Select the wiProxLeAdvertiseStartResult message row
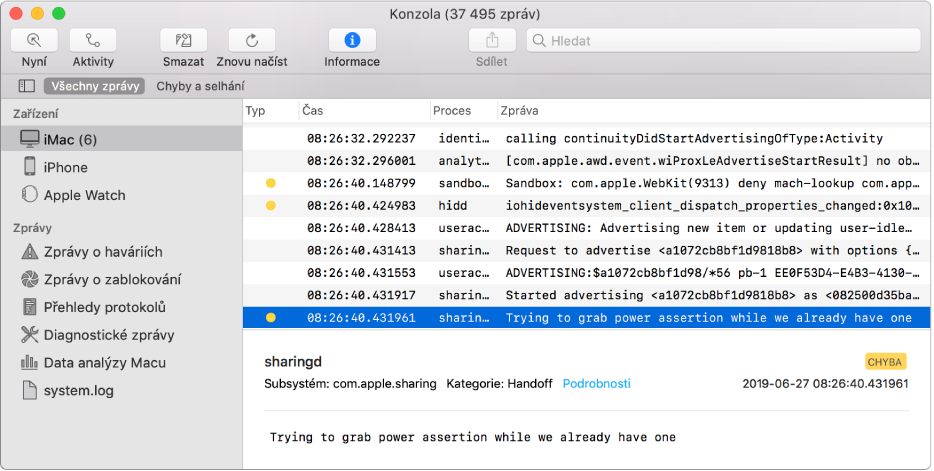The height and width of the screenshot is (471, 934). [x=587, y=161]
